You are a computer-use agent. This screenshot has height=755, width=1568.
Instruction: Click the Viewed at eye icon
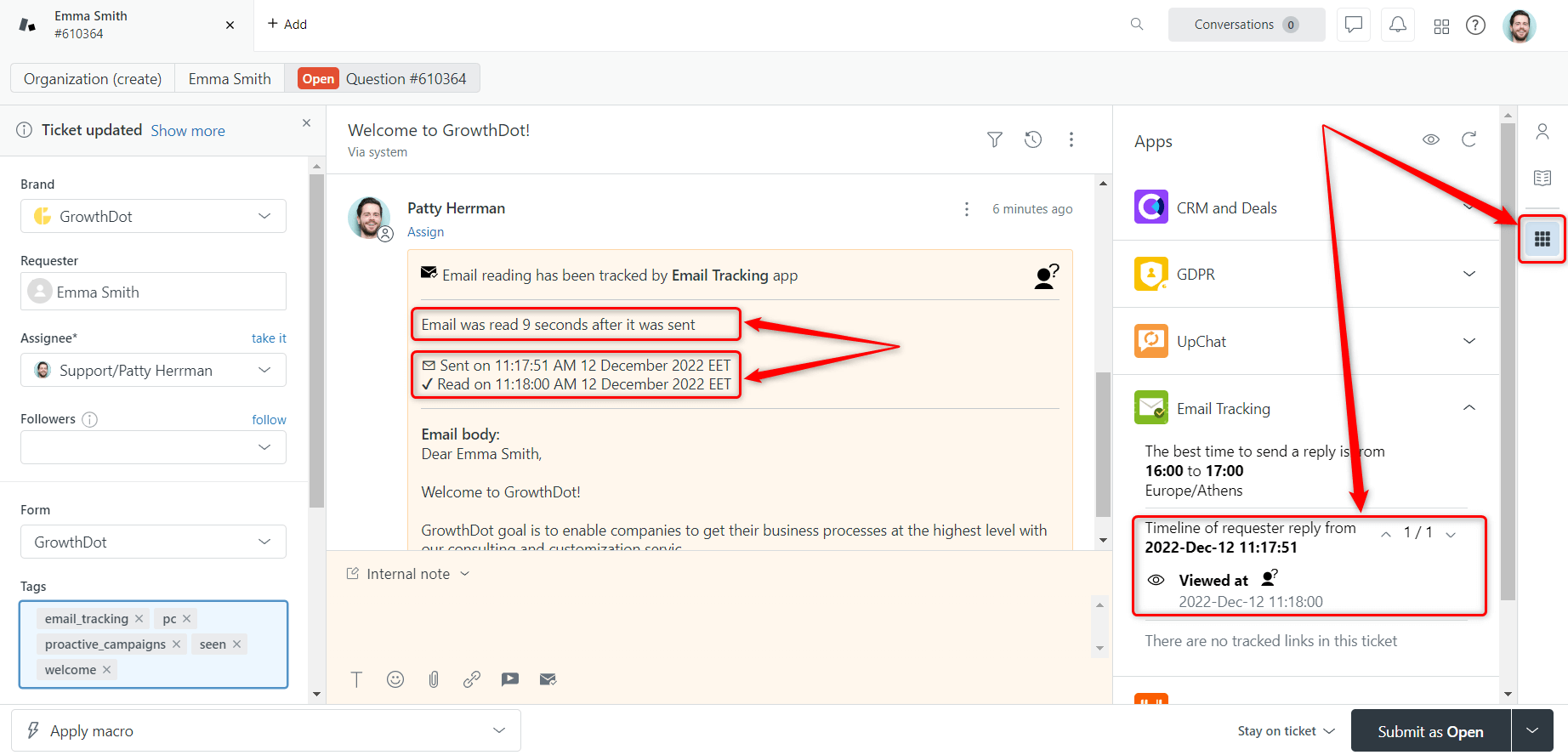tap(1156, 580)
